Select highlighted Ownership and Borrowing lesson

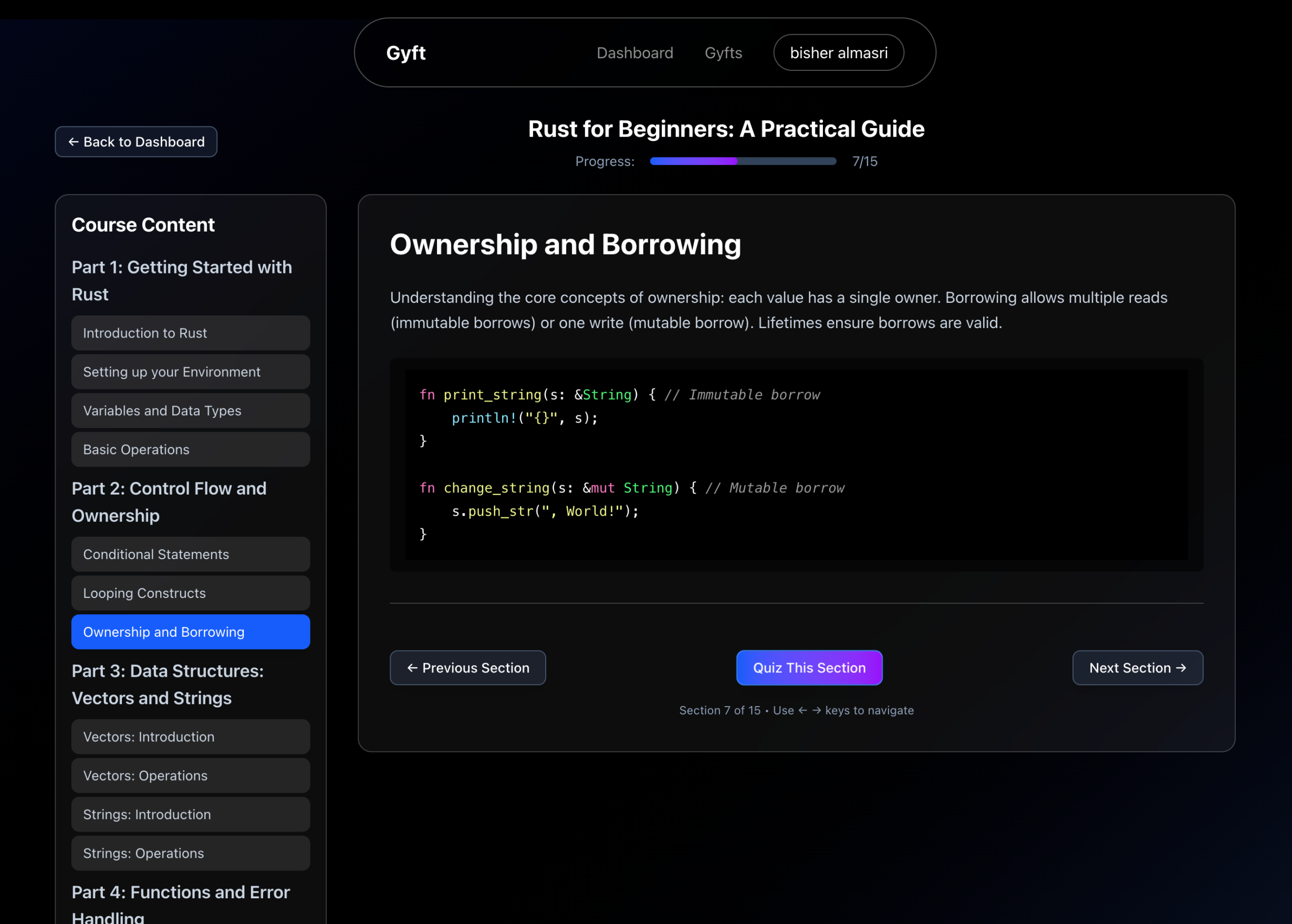click(x=191, y=632)
